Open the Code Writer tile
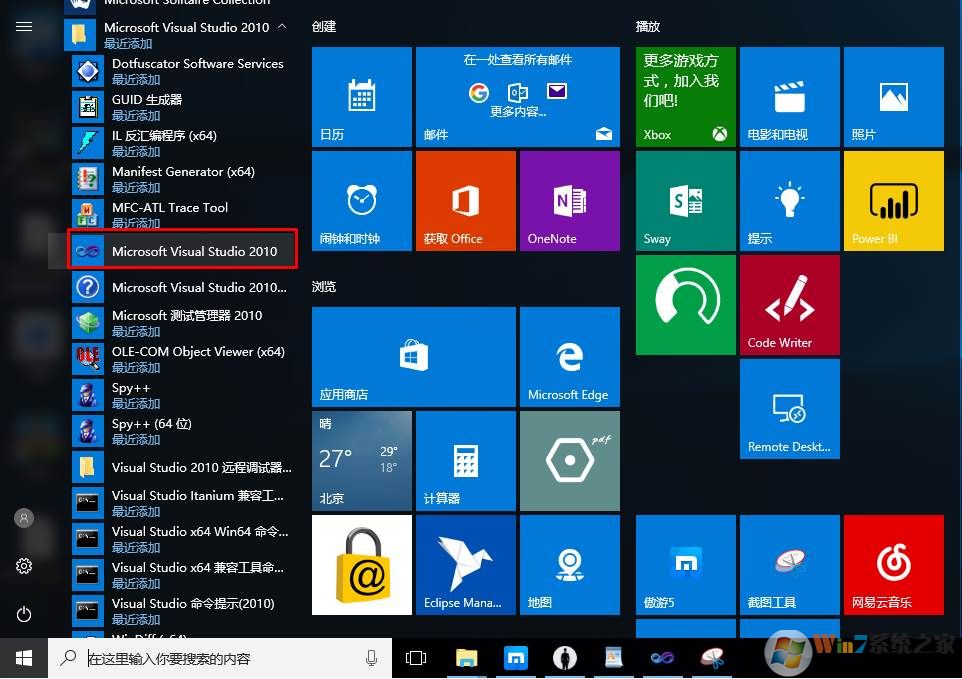This screenshot has width=962, height=679. point(789,304)
